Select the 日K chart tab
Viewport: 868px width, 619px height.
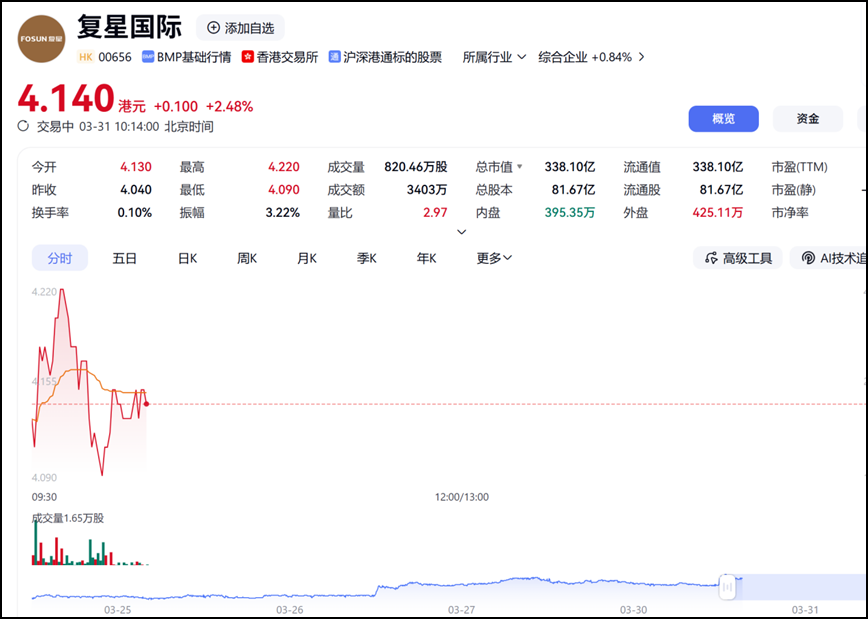pos(188,258)
